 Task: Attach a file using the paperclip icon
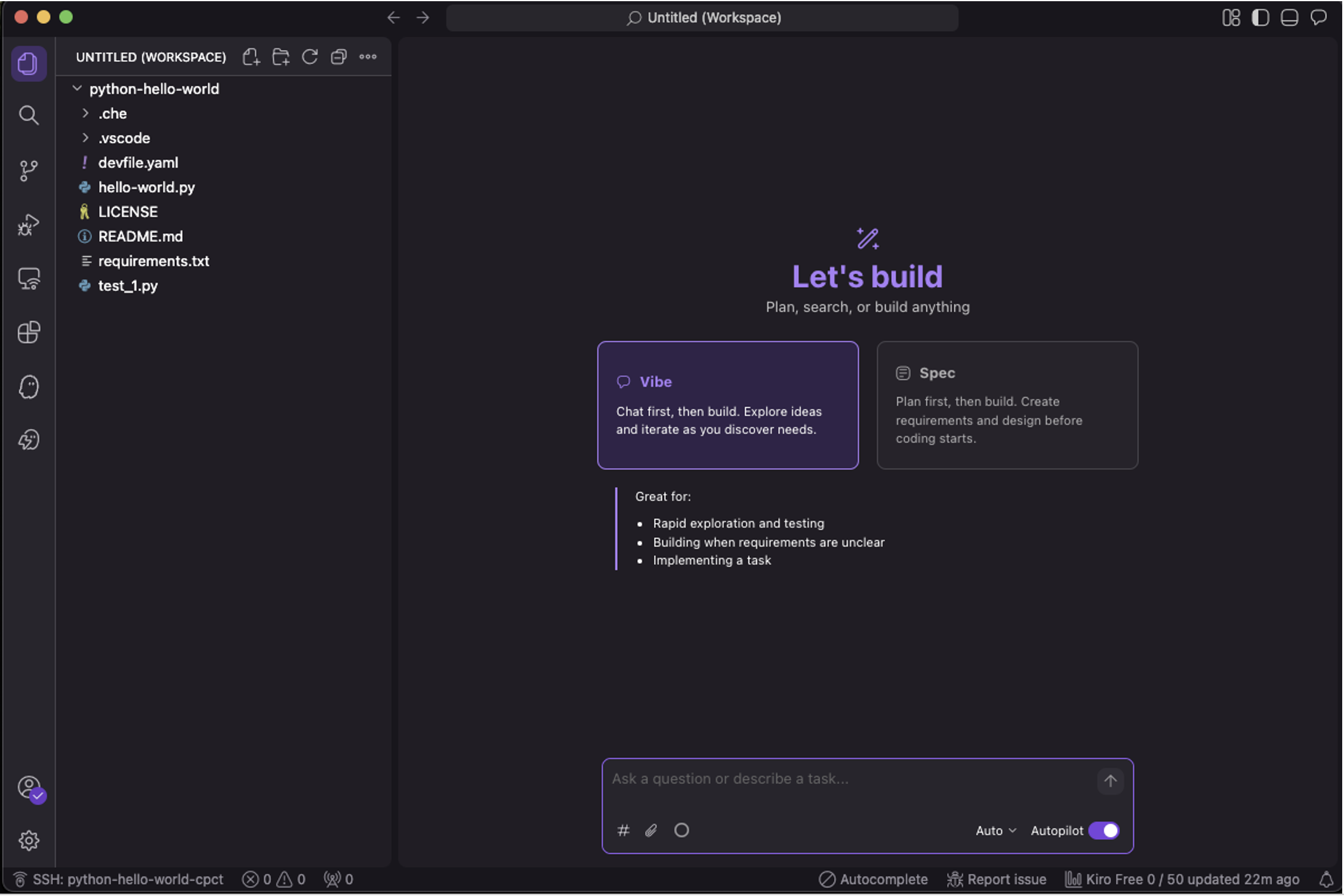651,830
